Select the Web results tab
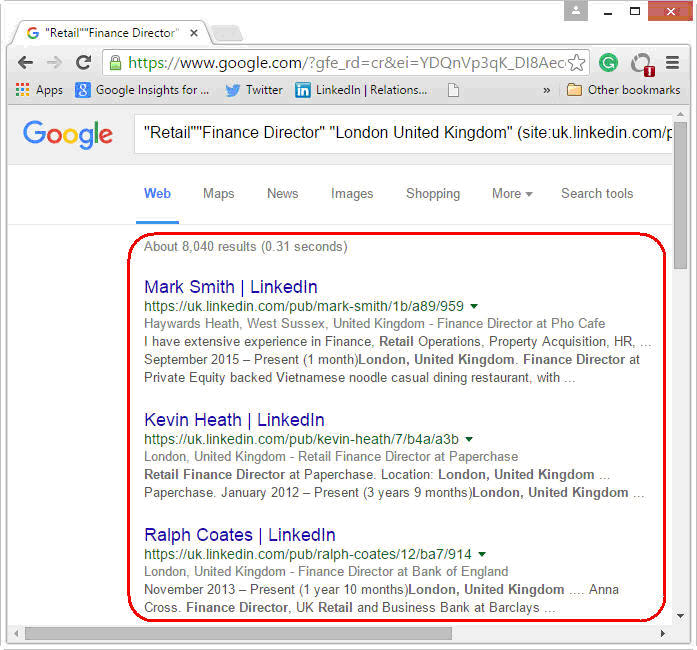This screenshot has height=650, width=697. 157,193
